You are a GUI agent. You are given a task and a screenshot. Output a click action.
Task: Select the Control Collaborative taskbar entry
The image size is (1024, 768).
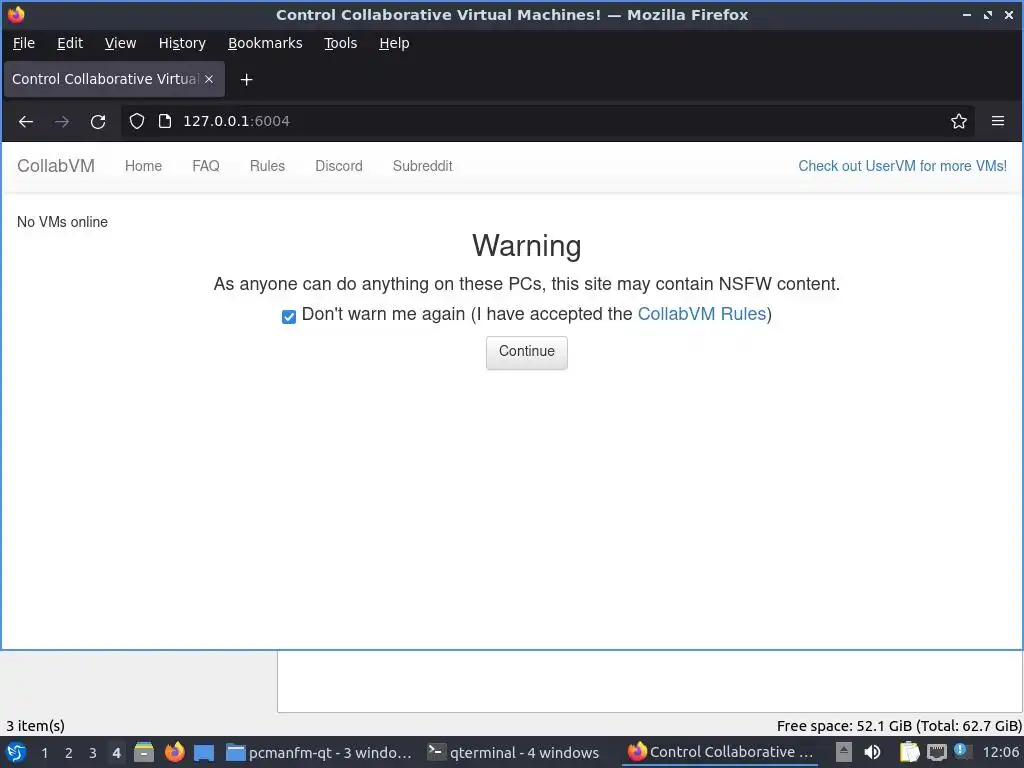pyautogui.click(x=721, y=752)
